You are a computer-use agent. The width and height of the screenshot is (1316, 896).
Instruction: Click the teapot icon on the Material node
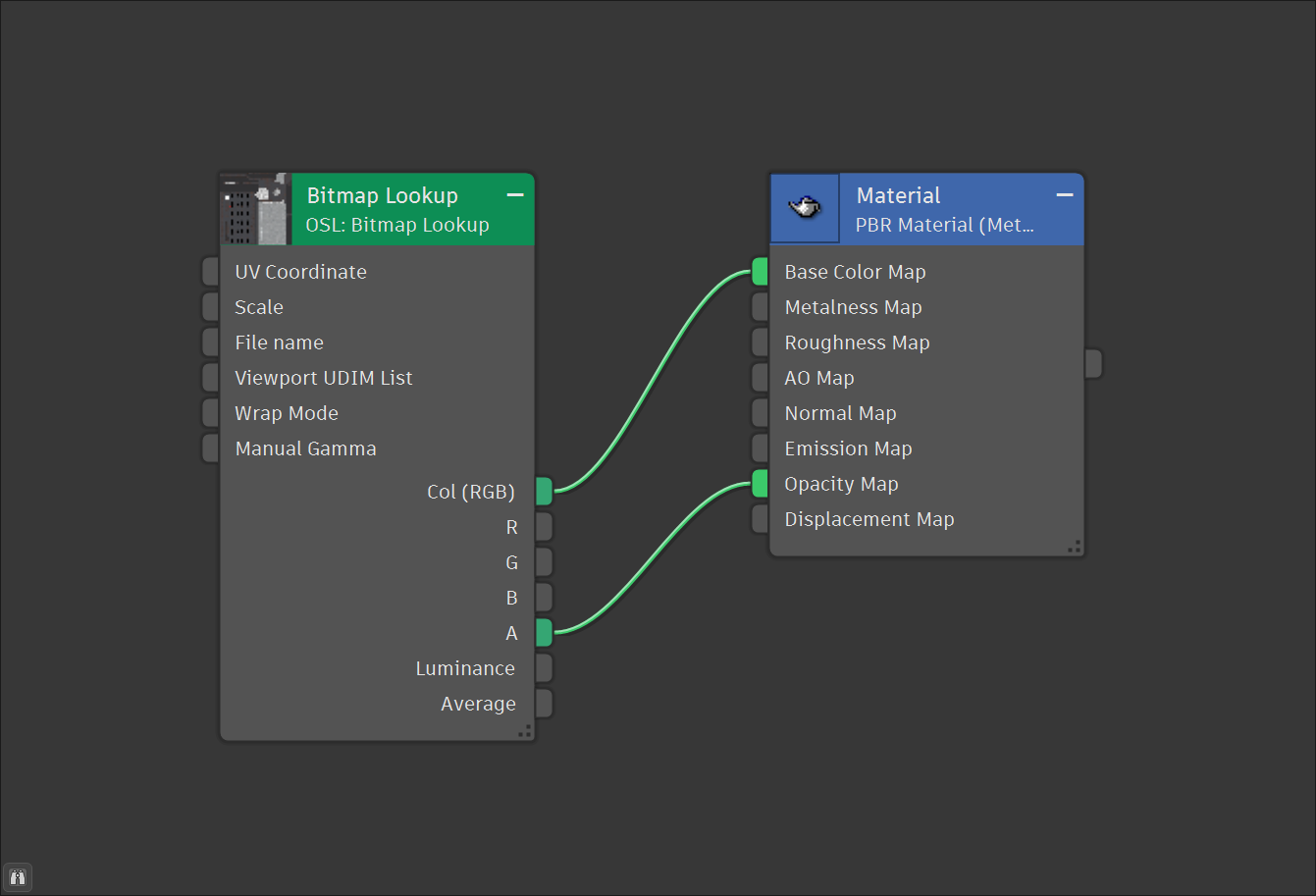pyautogui.click(x=805, y=208)
